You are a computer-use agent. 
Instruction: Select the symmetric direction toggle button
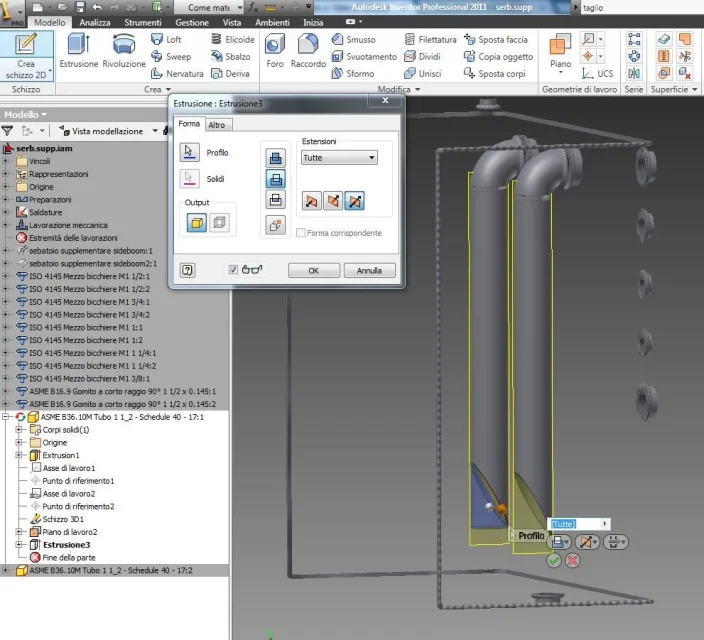point(354,201)
